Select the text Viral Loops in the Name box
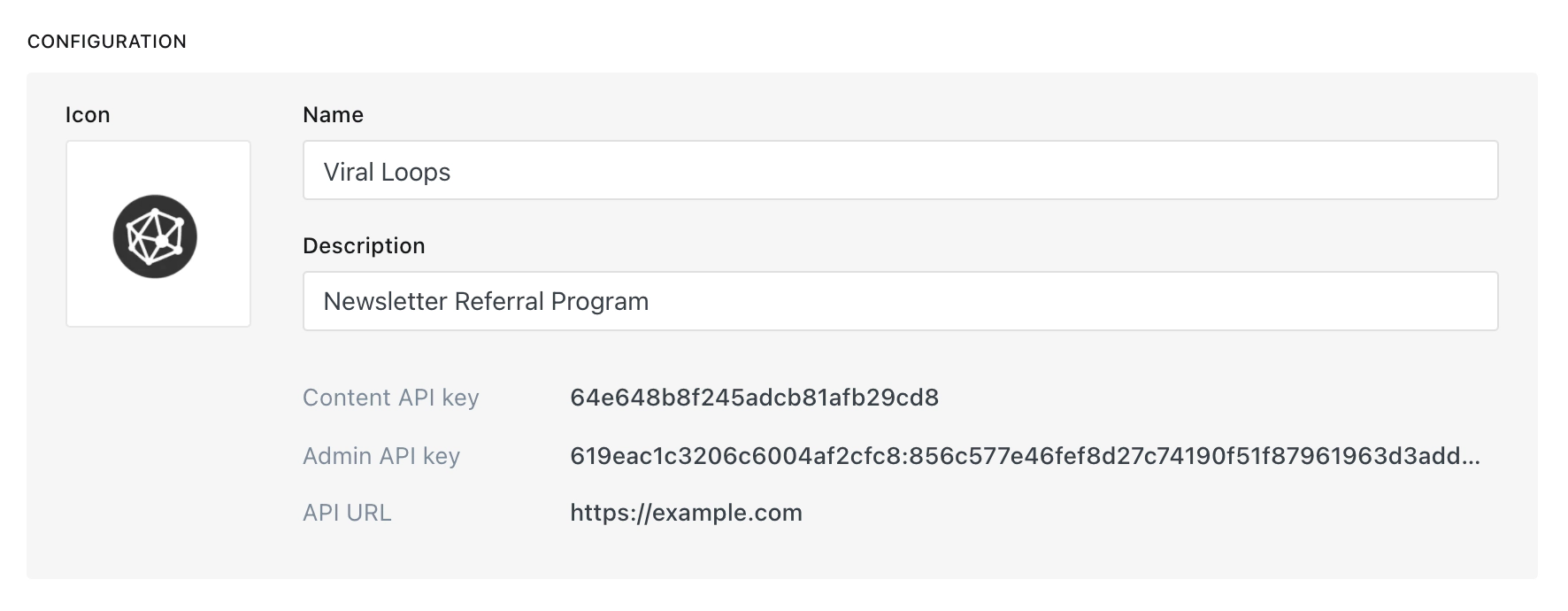 [x=387, y=170]
